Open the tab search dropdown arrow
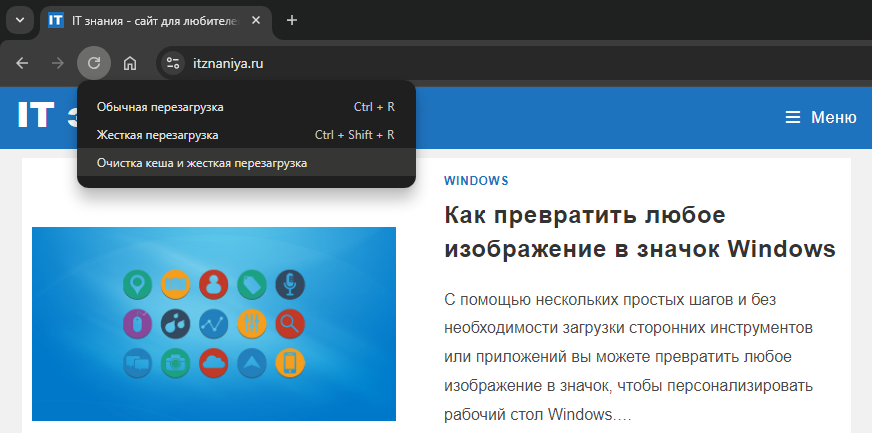Screen dimensions: 872x433 click(20, 21)
